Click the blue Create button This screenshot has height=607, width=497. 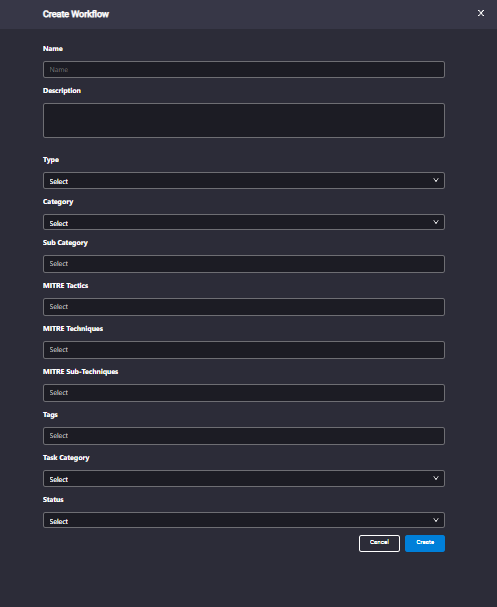[425, 544]
